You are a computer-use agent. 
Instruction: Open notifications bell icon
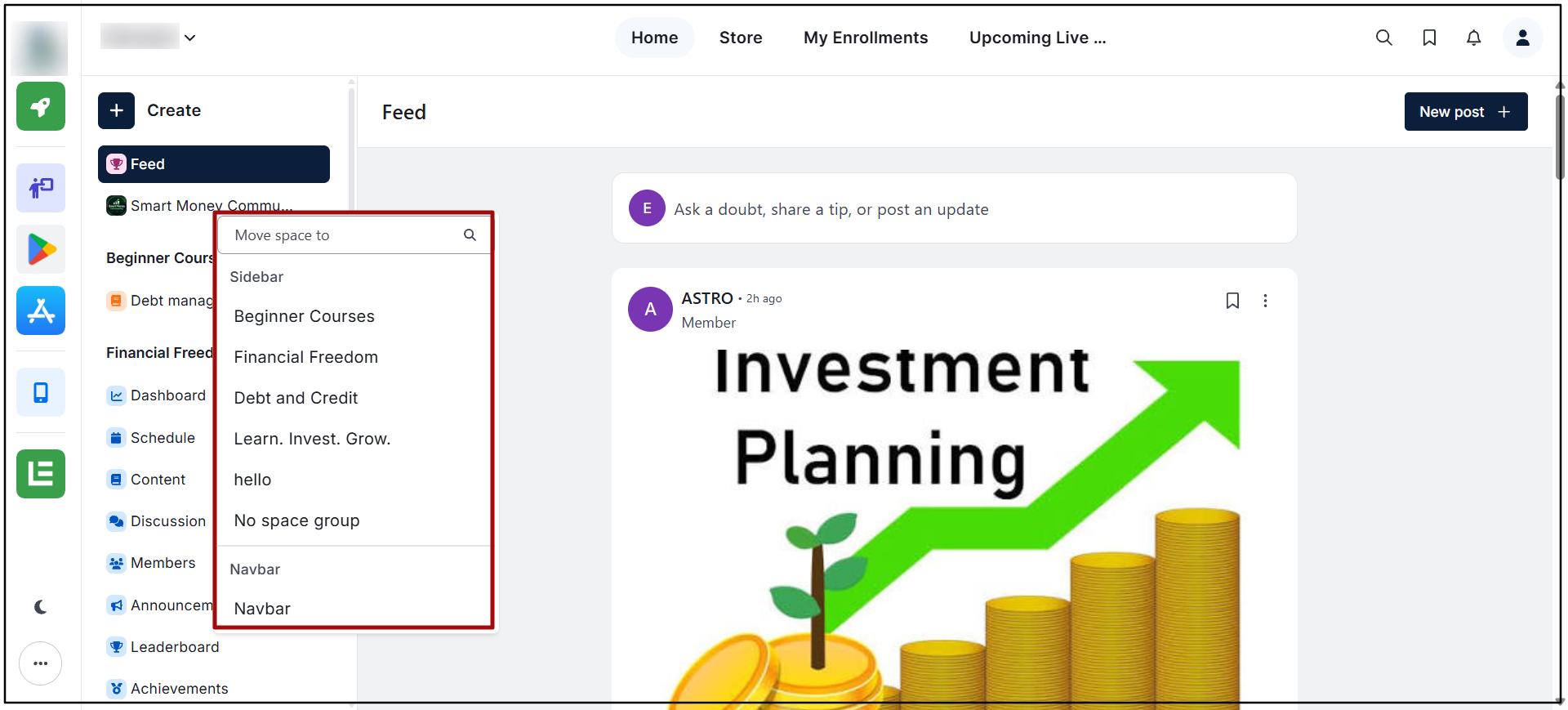1473,38
